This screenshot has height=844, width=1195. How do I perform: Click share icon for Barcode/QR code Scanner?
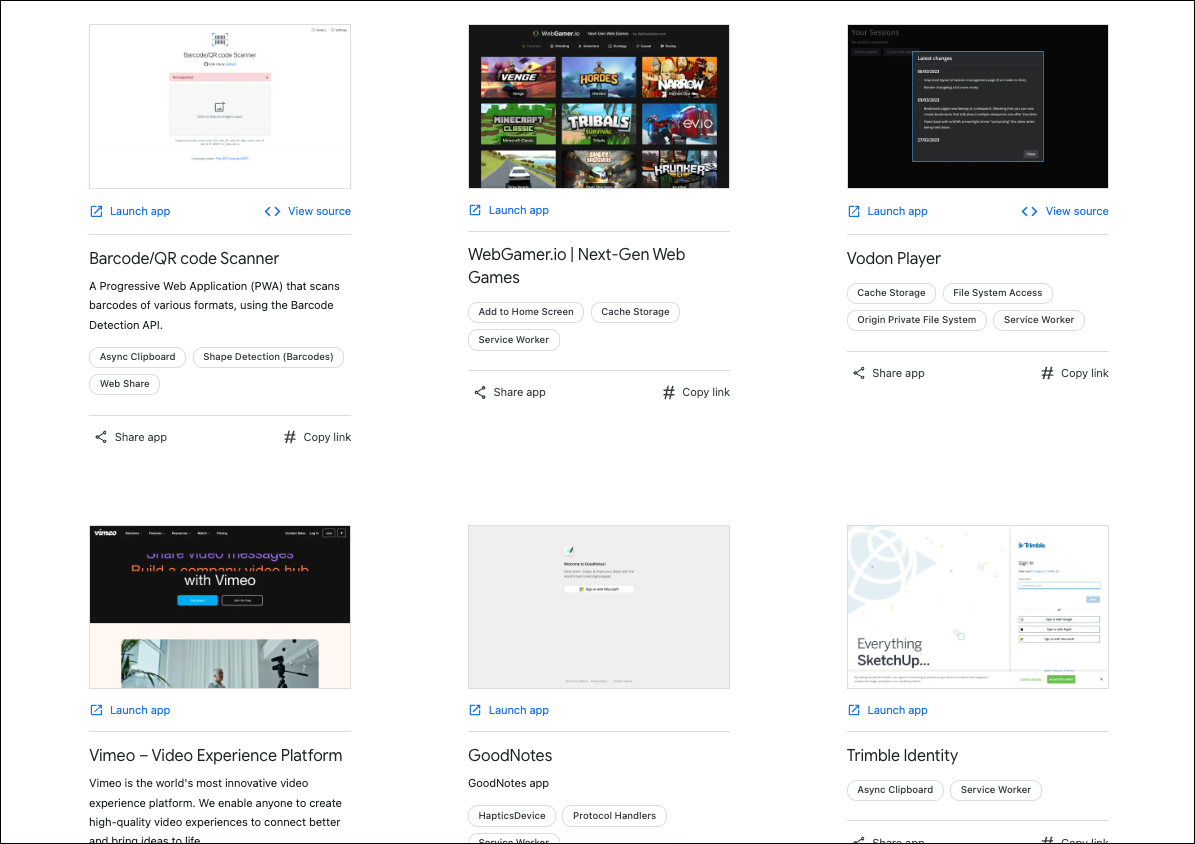[x=101, y=437]
